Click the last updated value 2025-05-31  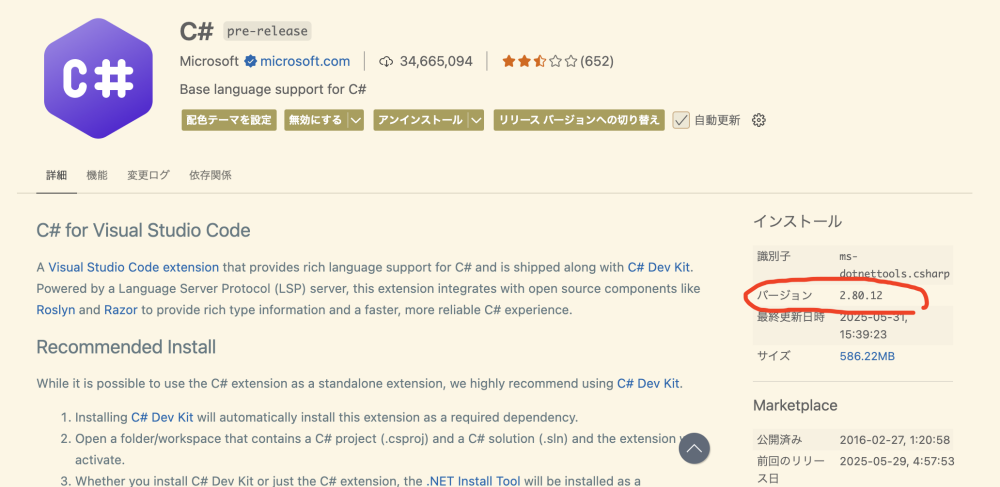click(874, 325)
